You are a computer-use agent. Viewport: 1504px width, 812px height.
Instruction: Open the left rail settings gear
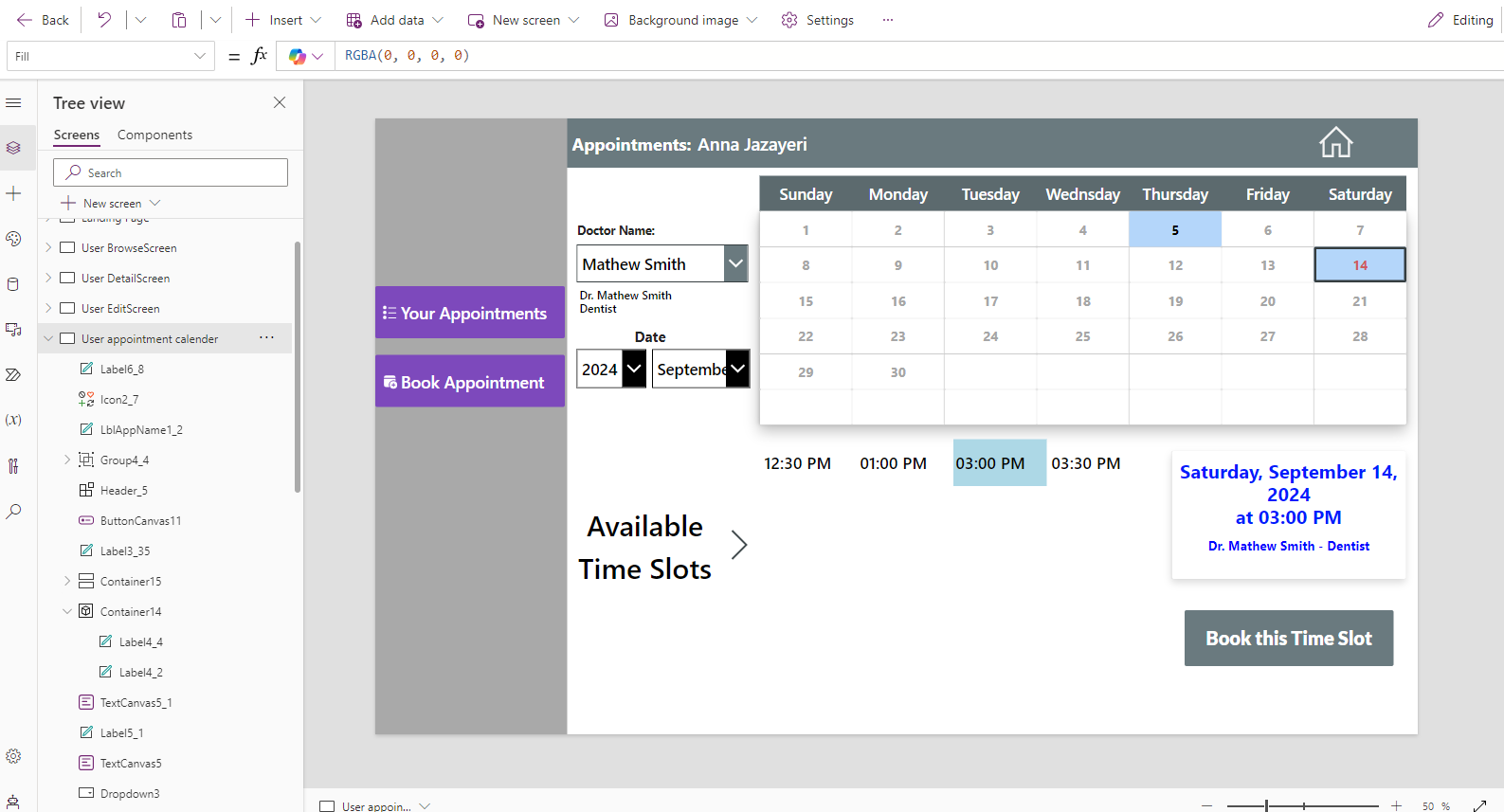point(13,756)
